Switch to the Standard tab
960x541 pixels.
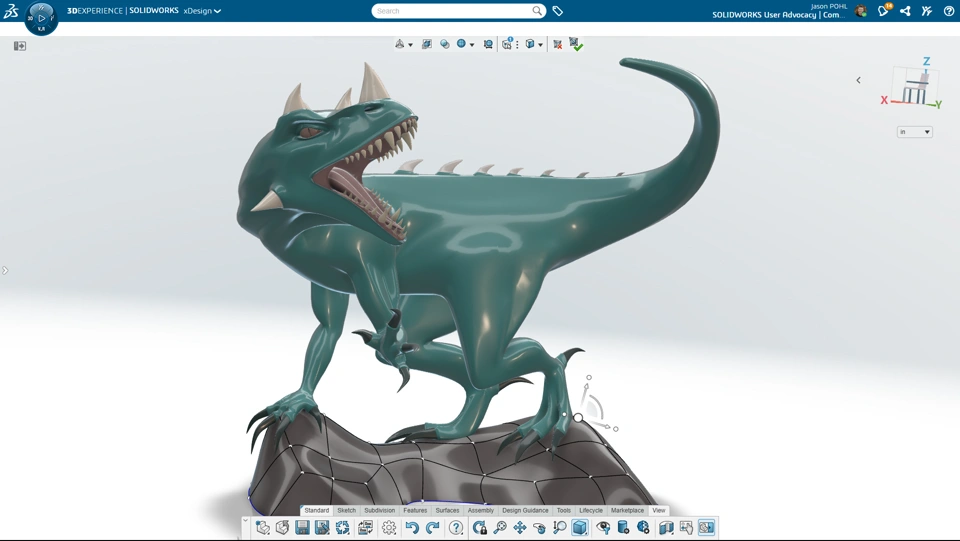pyautogui.click(x=317, y=510)
